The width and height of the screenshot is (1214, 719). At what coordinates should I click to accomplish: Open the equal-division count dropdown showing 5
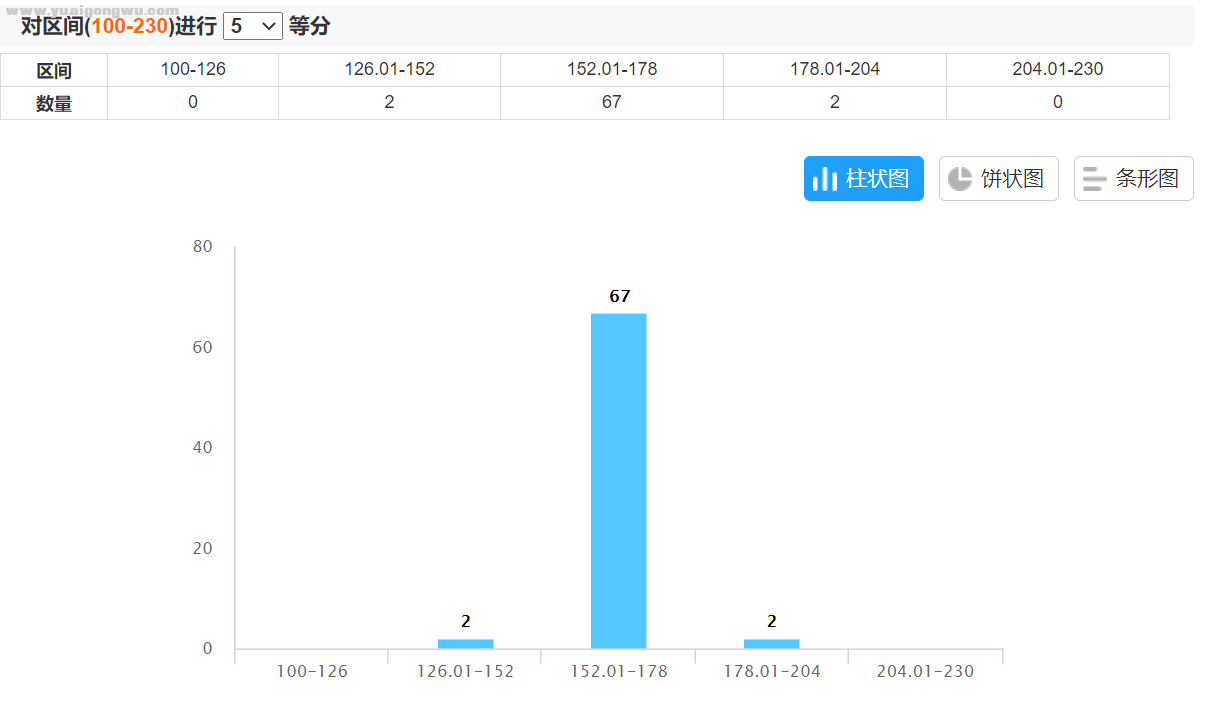point(252,26)
